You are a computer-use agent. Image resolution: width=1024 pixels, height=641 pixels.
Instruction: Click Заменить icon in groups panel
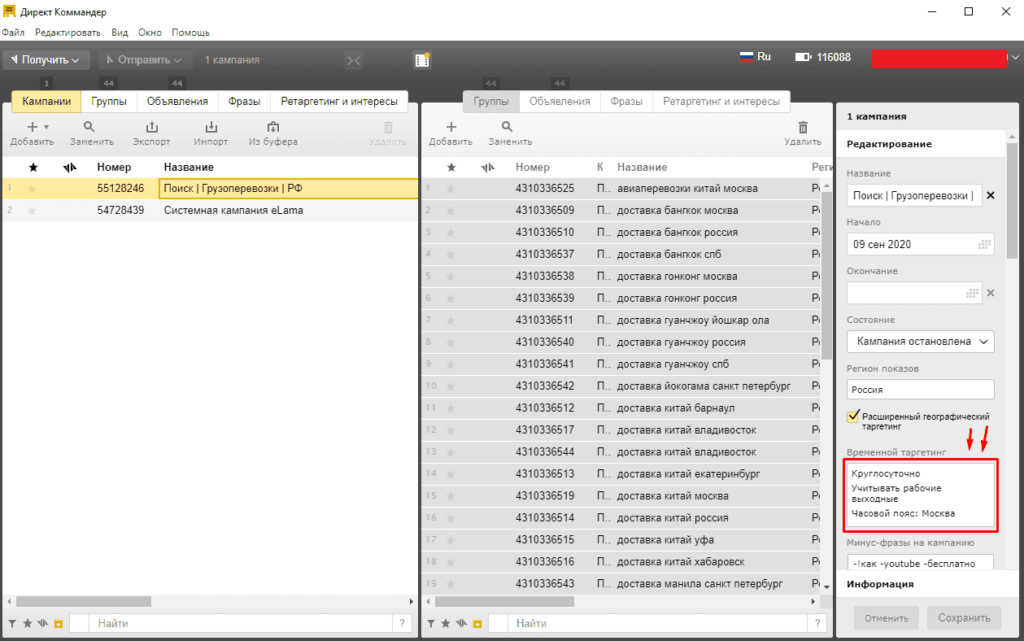(x=507, y=127)
